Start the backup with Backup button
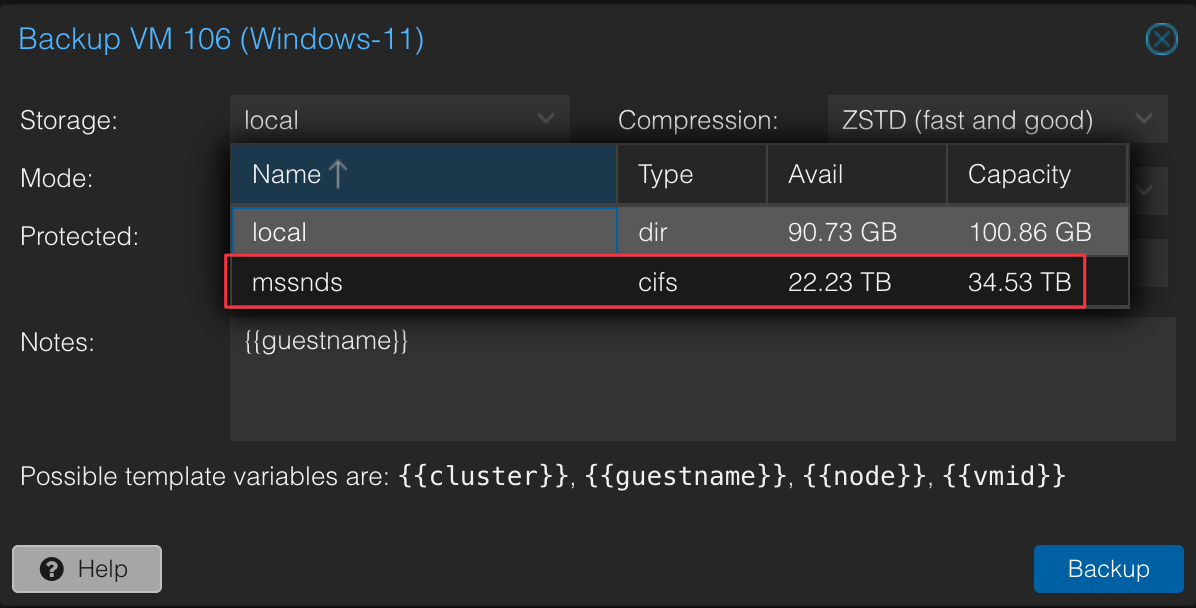Viewport: 1196px width, 608px height. click(1108, 569)
